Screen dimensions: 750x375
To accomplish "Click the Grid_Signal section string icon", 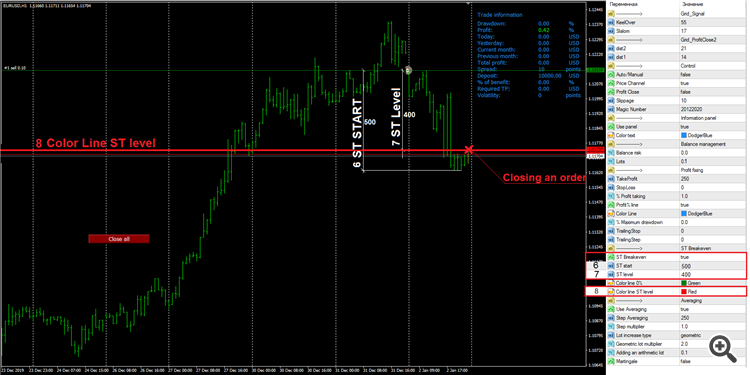I will point(610,14).
